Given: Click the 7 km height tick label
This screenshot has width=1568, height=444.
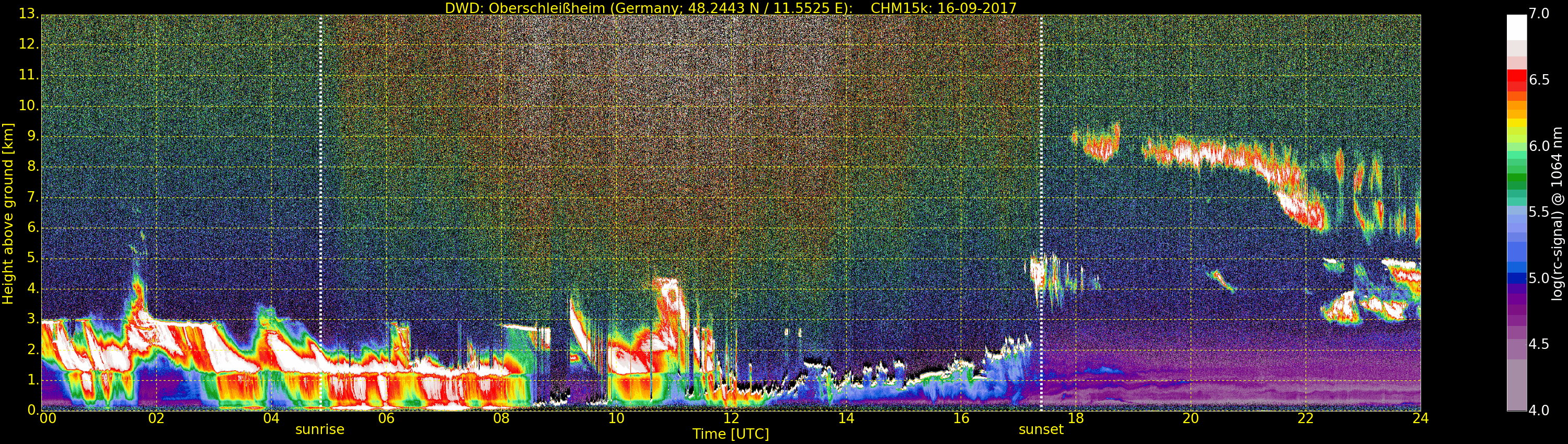Looking at the screenshot, I should pyautogui.click(x=33, y=197).
